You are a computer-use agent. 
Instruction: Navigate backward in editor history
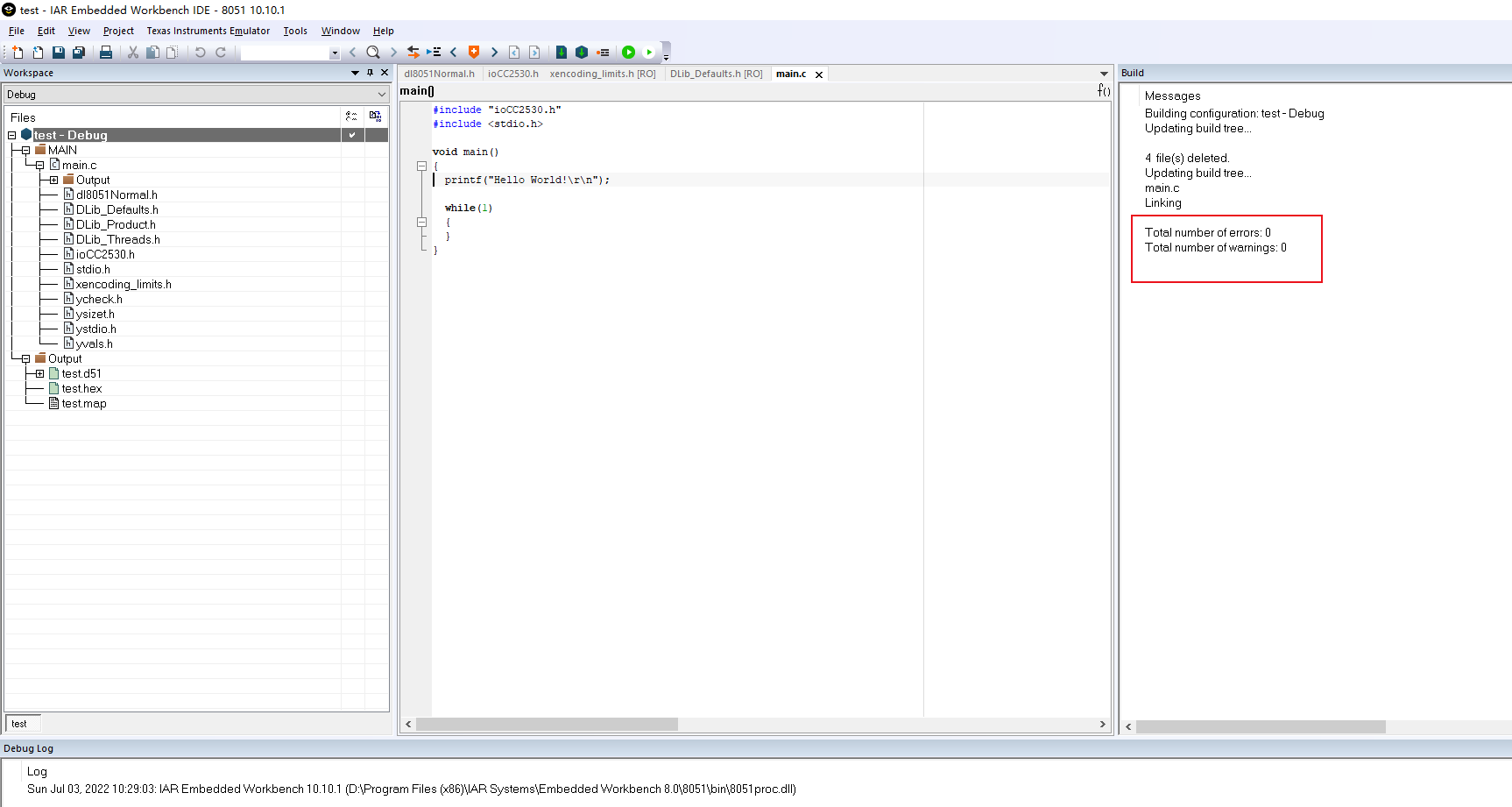(x=514, y=53)
